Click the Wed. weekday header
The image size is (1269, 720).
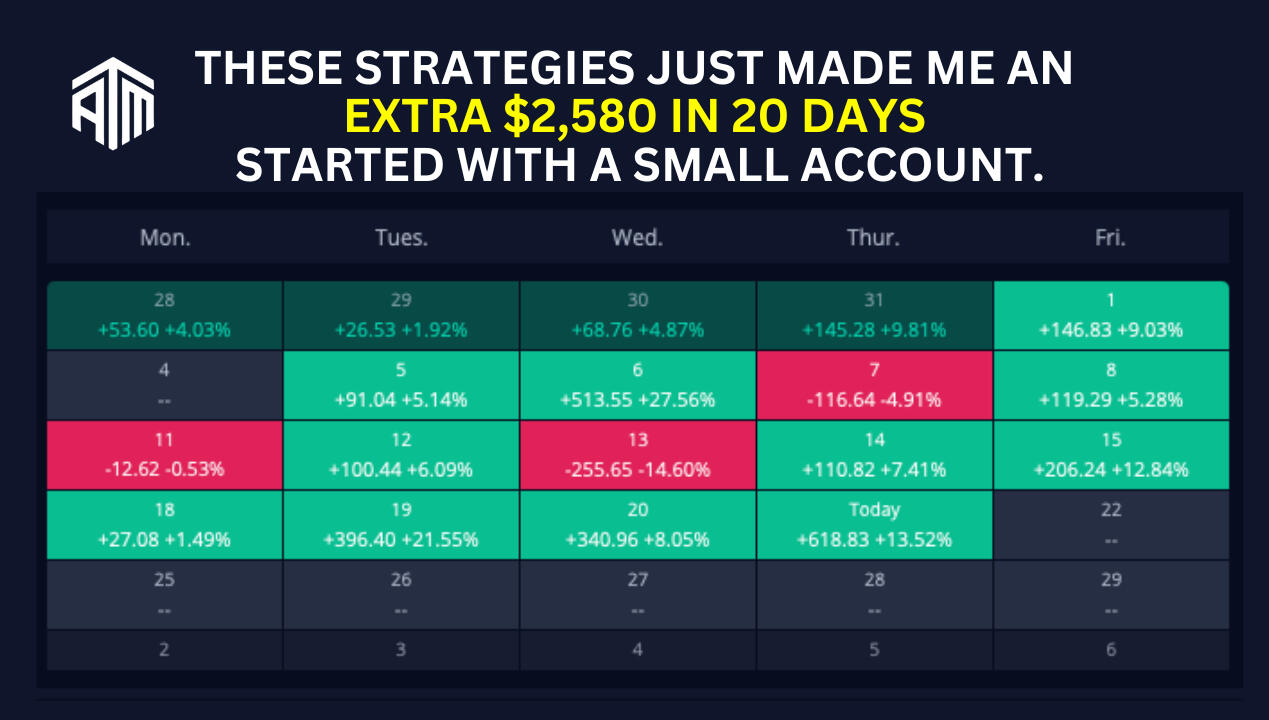coord(637,238)
